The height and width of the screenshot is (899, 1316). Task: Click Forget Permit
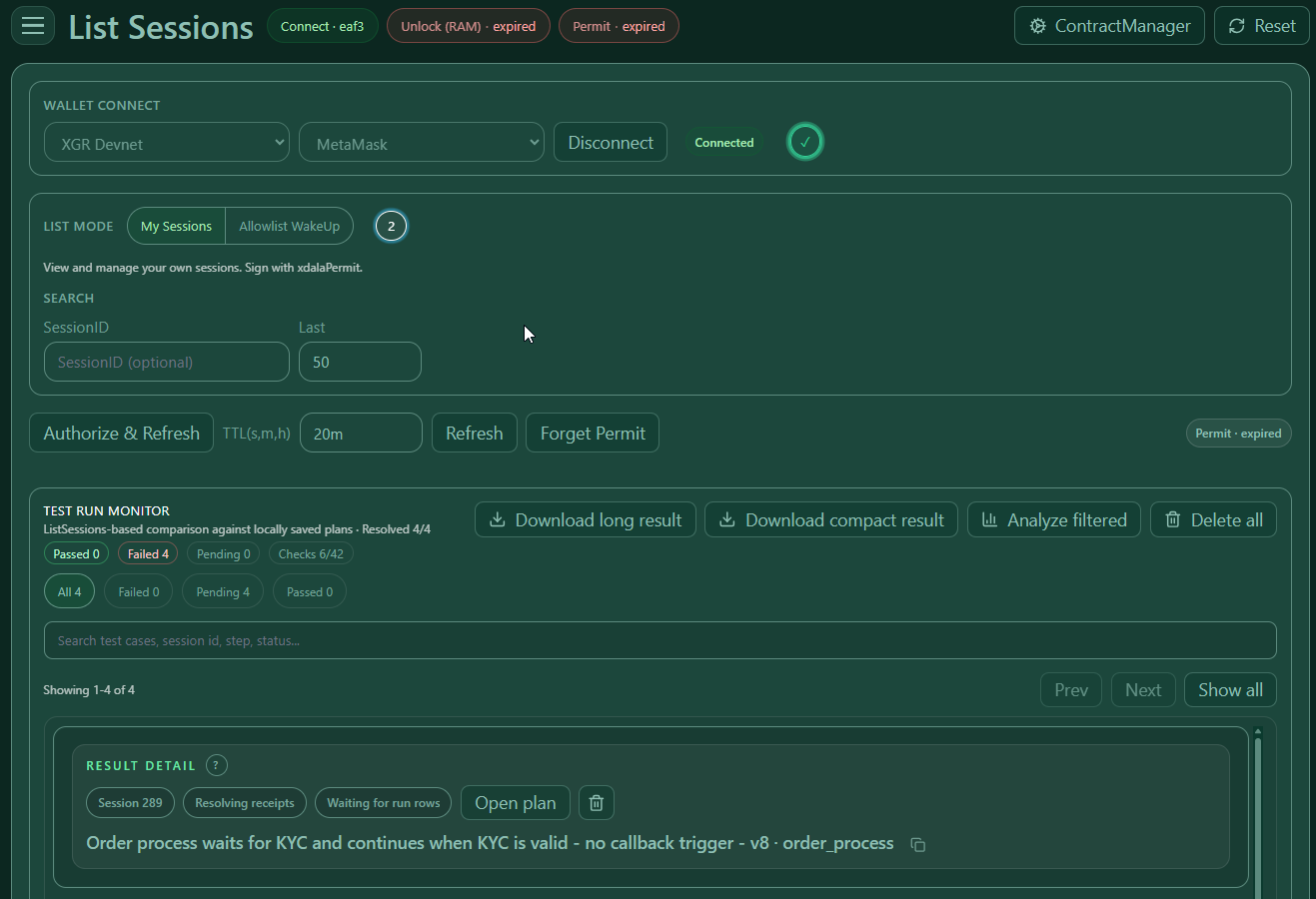pyautogui.click(x=593, y=433)
